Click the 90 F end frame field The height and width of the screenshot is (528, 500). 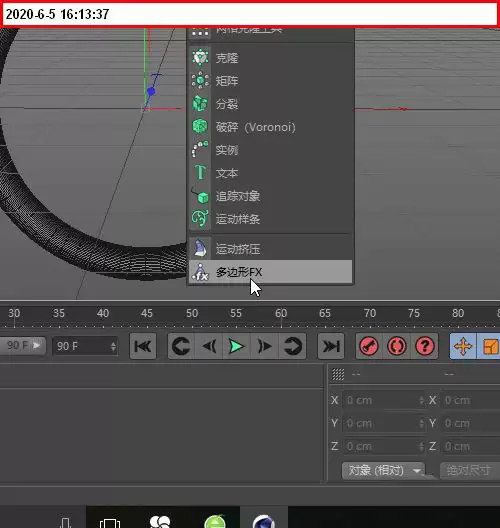85,346
